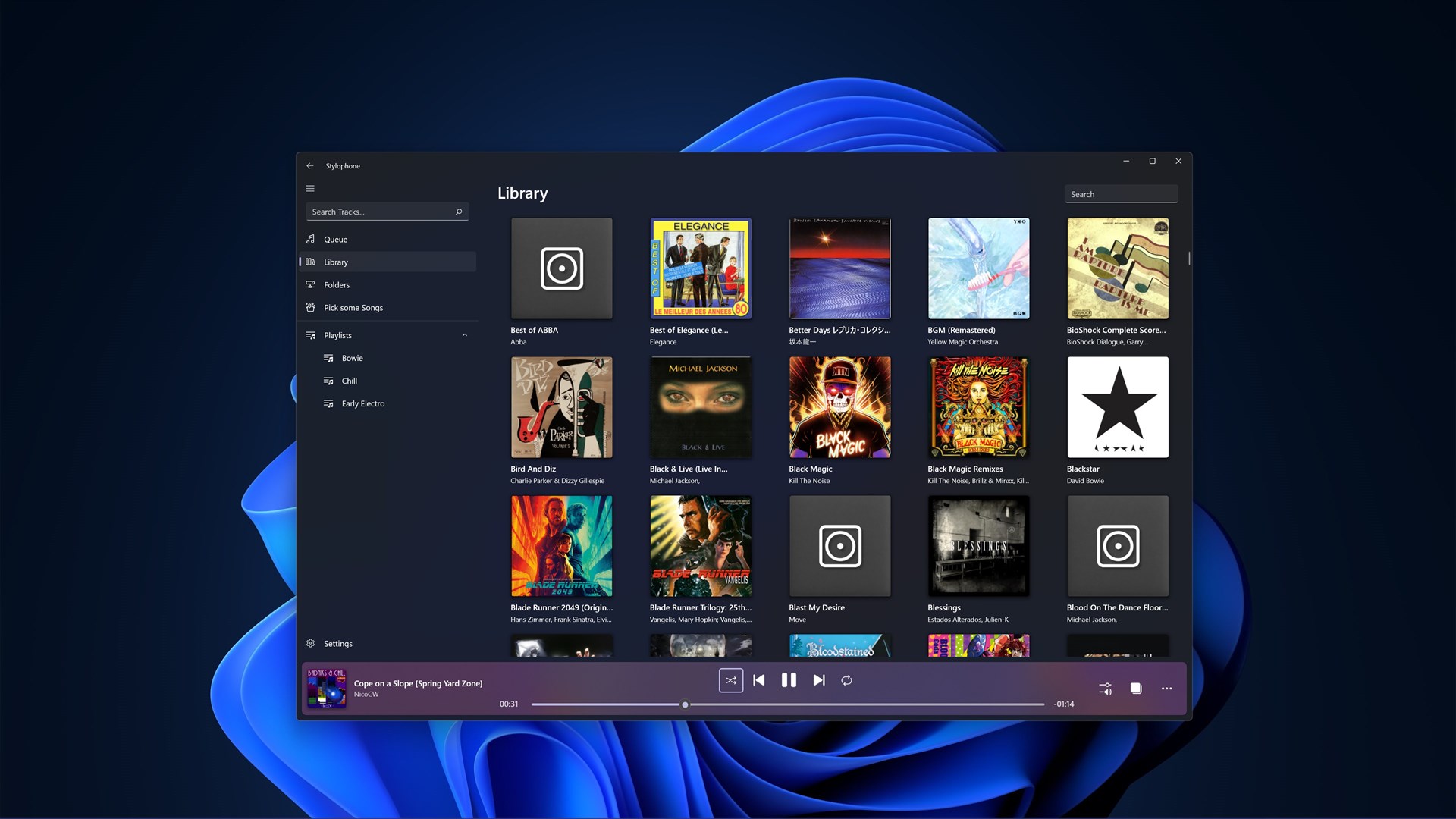1456x819 pixels.
Task: Skip to the next track
Action: [819, 680]
